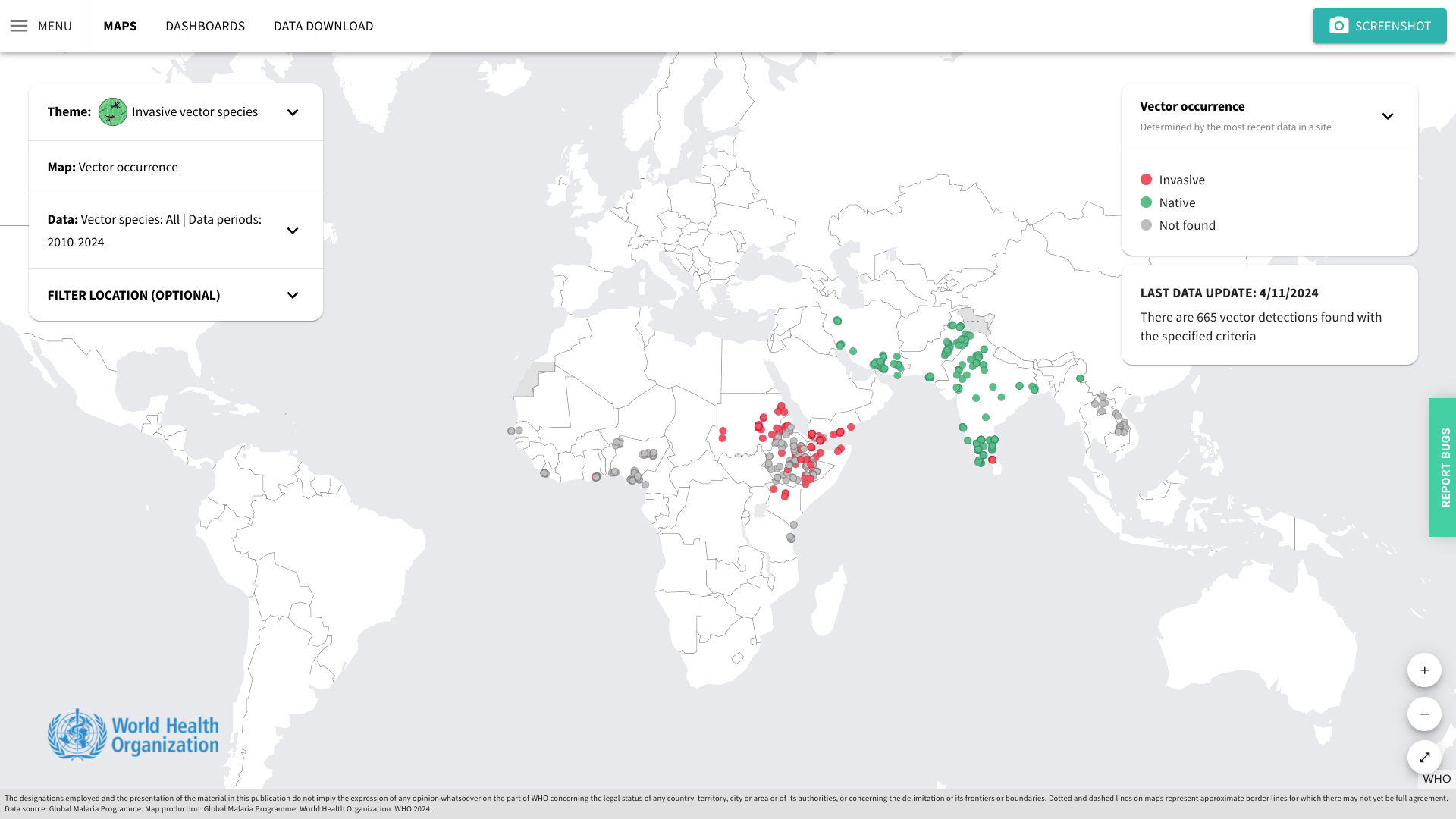The width and height of the screenshot is (1456, 819).
Task: Click the camera Screenshot button
Action: point(1379,26)
